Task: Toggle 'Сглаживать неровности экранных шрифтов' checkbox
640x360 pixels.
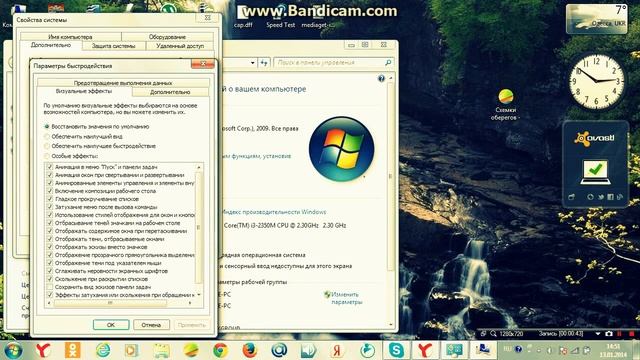Action: point(50,271)
